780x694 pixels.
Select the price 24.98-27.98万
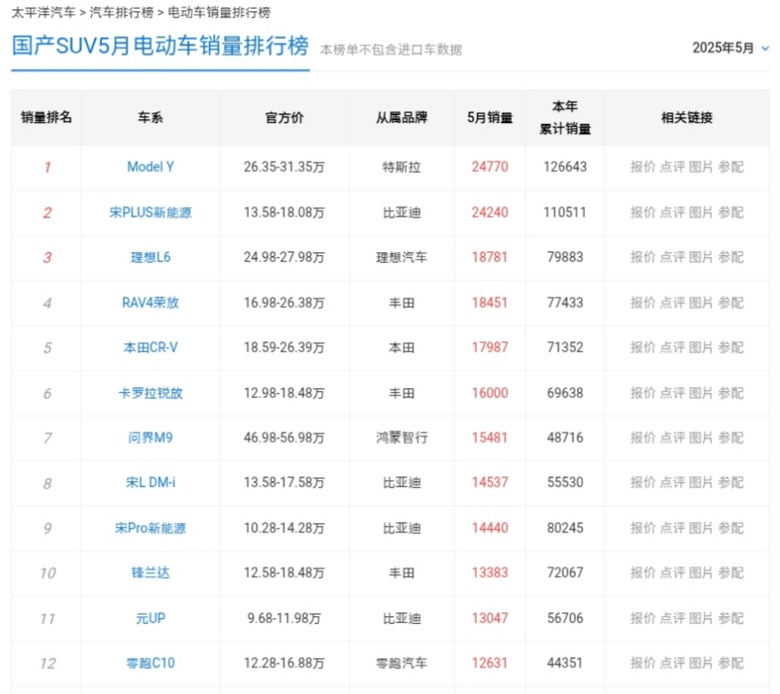(284, 257)
